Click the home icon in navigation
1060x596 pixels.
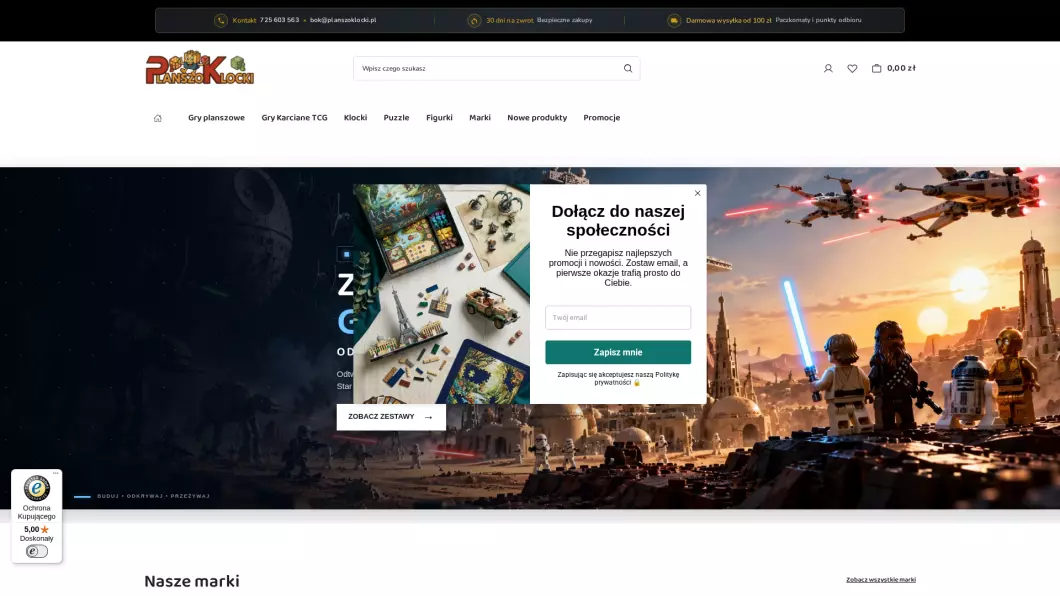coord(158,118)
